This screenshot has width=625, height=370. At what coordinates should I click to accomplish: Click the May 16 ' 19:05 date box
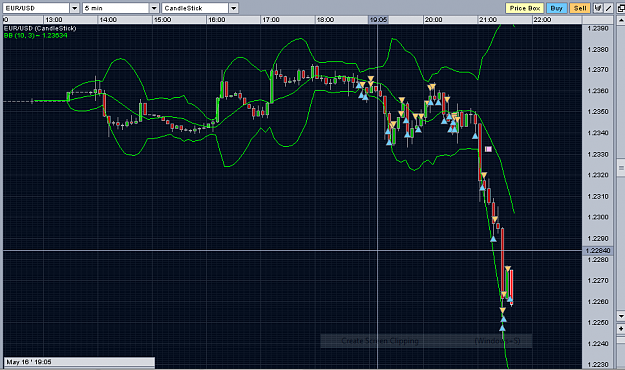79,362
